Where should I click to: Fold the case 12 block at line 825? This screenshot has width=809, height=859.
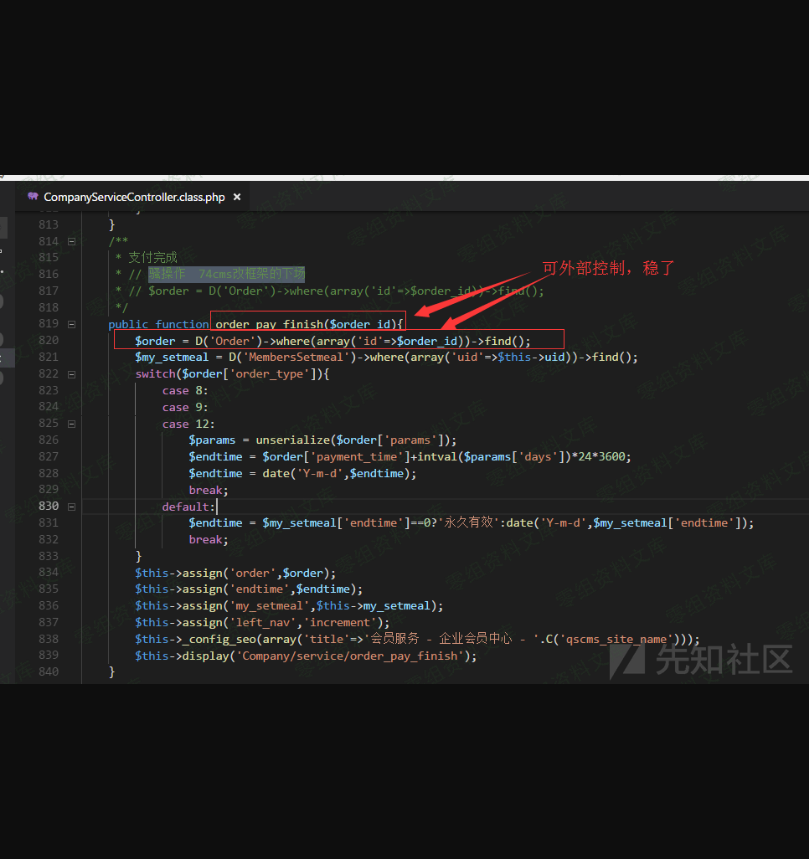(x=71, y=424)
